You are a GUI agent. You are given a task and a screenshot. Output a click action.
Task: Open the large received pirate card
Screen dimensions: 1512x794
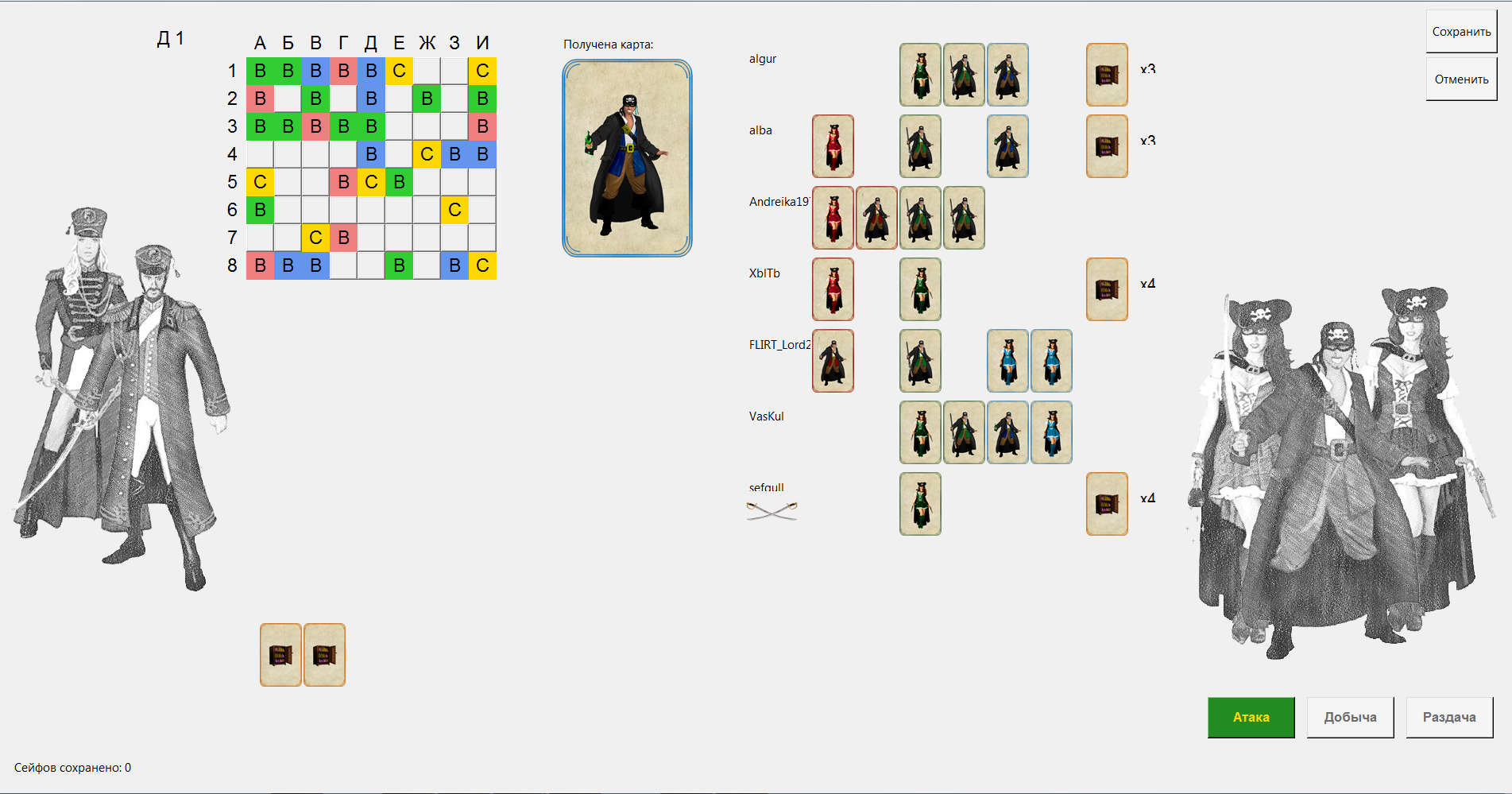click(x=627, y=158)
